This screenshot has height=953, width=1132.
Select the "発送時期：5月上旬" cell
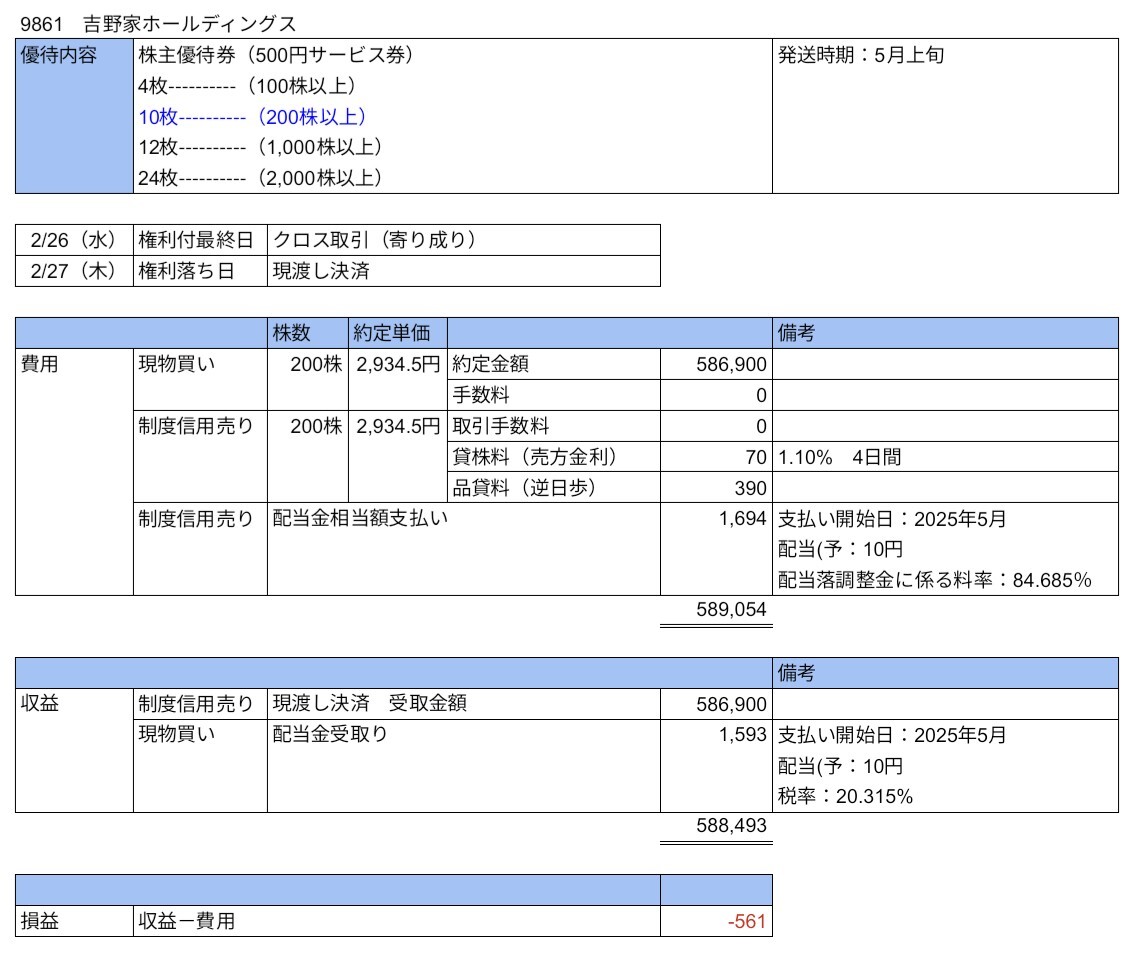click(945, 116)
